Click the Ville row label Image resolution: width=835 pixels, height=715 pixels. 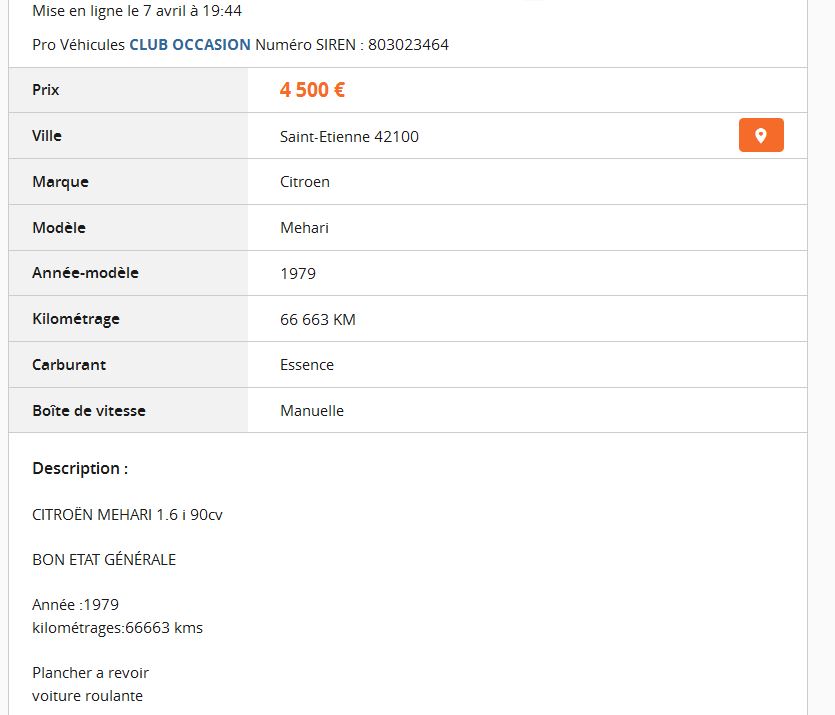click(x=47, y=136)
